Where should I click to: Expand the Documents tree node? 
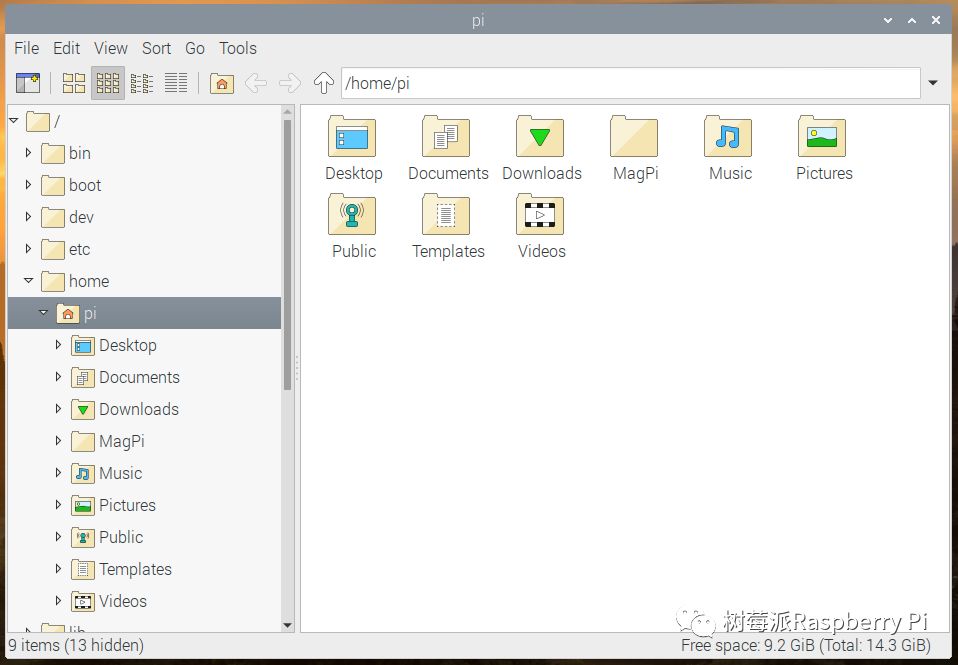(58, 377)
